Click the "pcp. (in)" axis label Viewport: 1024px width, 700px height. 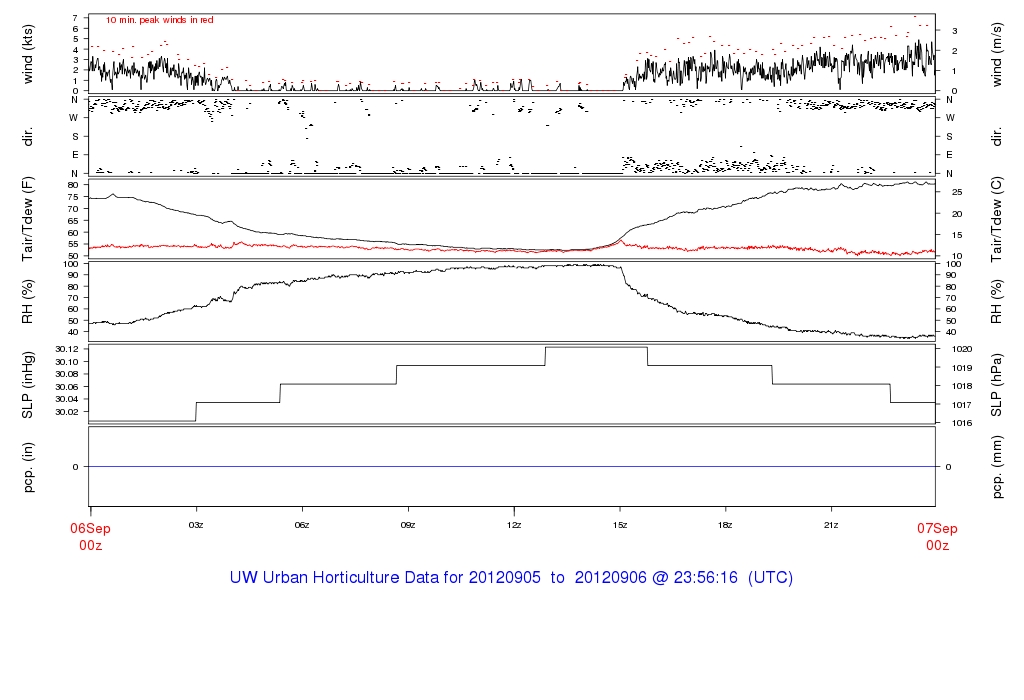click(27, 467)
